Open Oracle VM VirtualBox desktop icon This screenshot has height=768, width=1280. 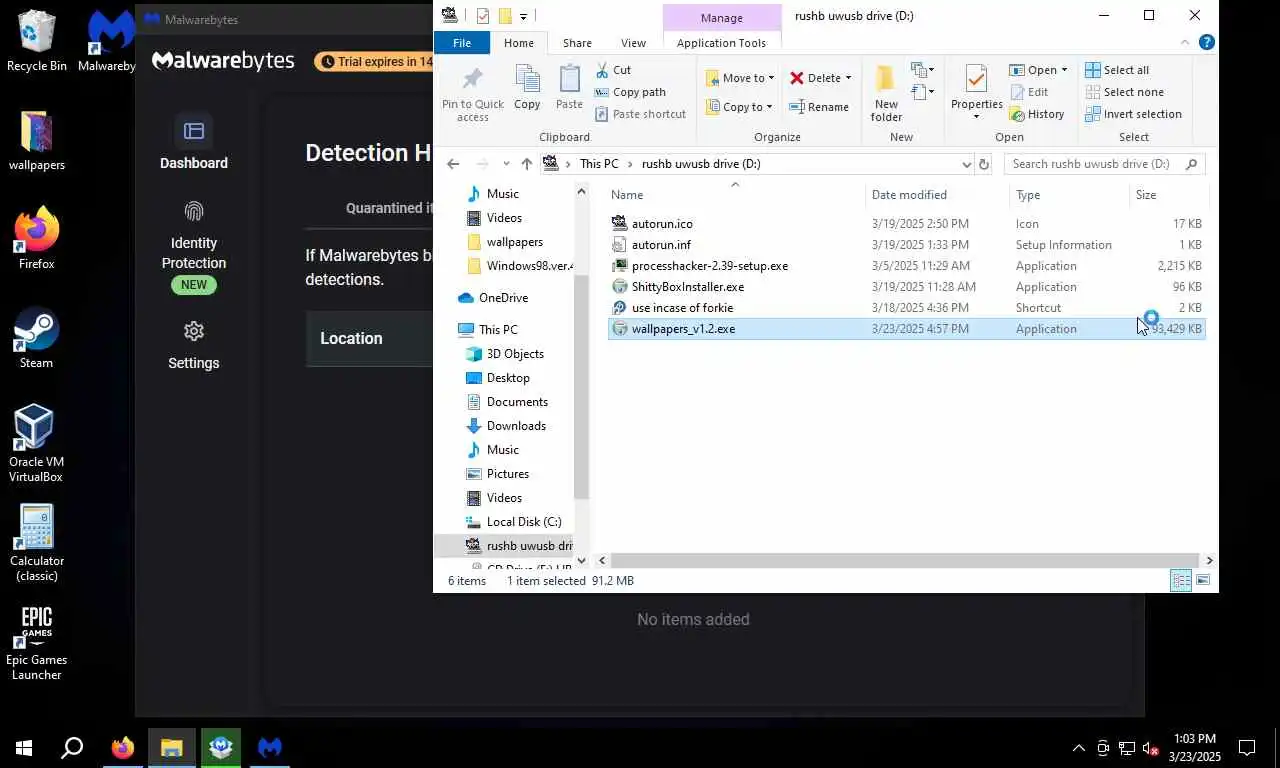[36, 443]
